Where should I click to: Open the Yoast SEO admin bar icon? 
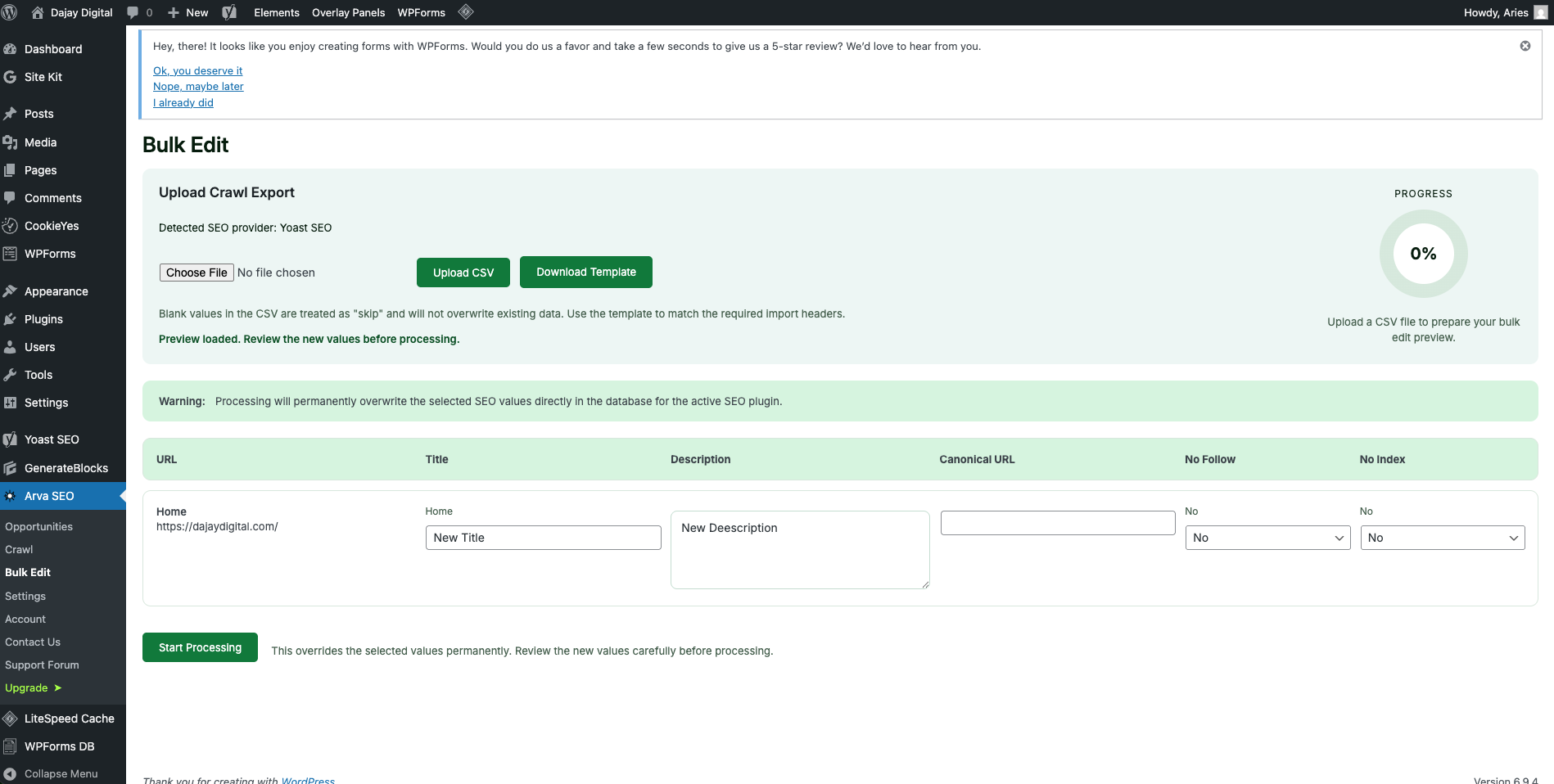coord(229,12)
